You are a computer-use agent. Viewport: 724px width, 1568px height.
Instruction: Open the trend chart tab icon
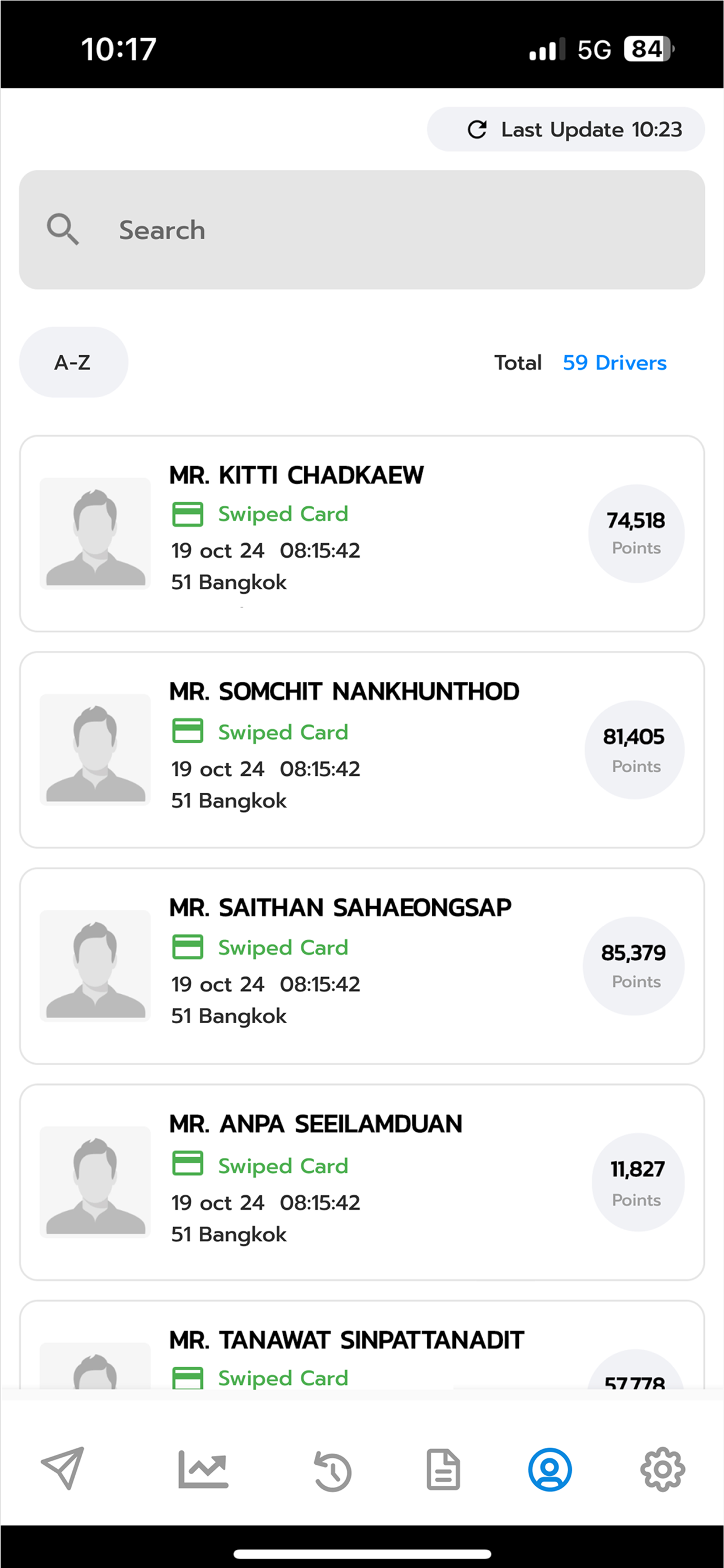tap(203, 1469)
